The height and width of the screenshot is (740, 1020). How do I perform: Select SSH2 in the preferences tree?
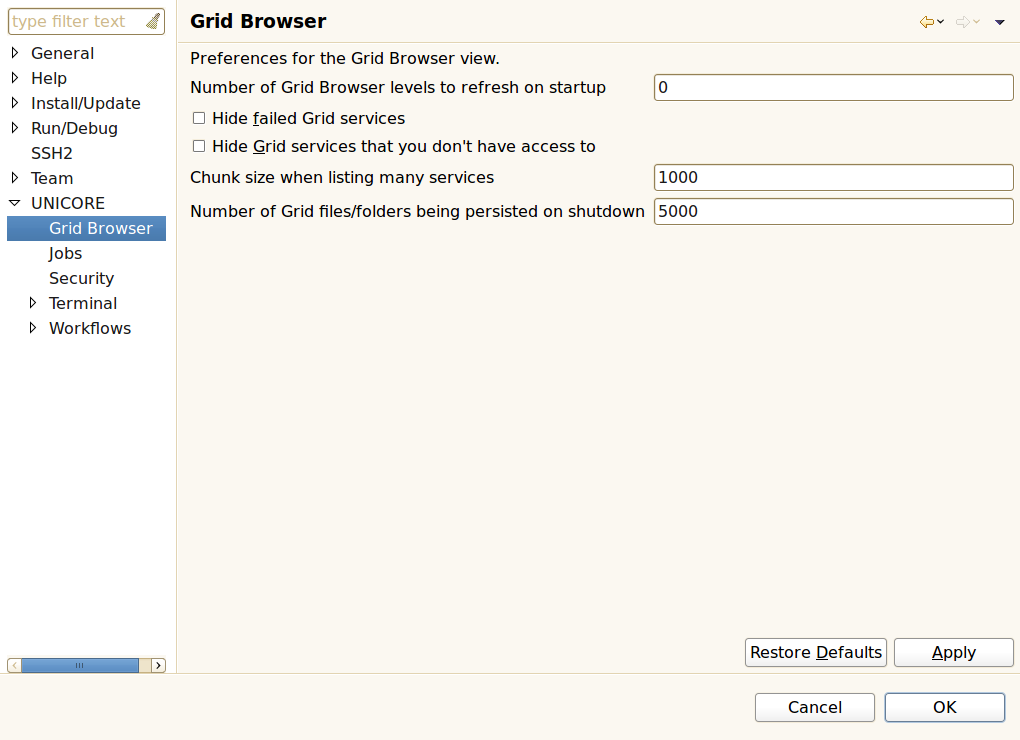pos(52,153)
